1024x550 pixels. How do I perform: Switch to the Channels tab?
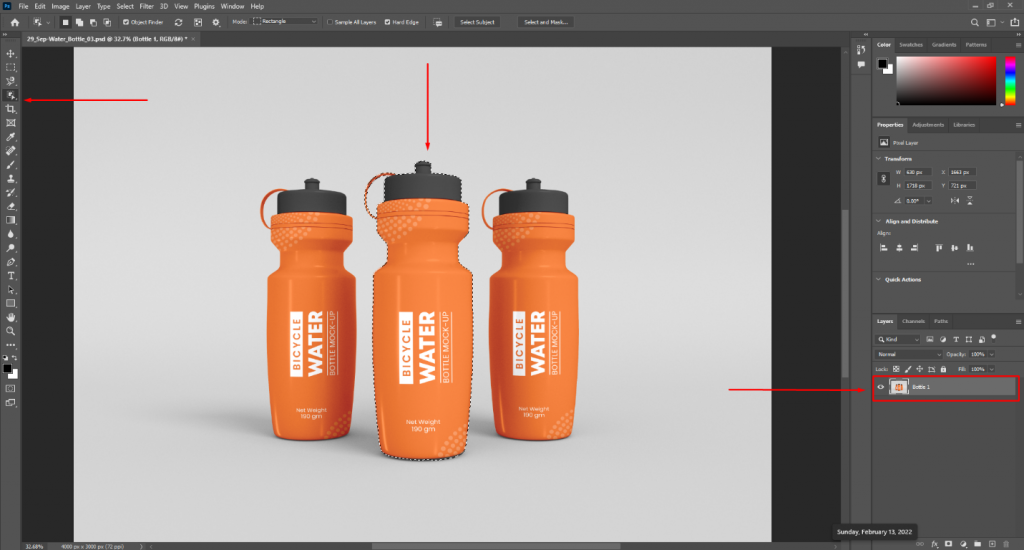tap(913, 321)
